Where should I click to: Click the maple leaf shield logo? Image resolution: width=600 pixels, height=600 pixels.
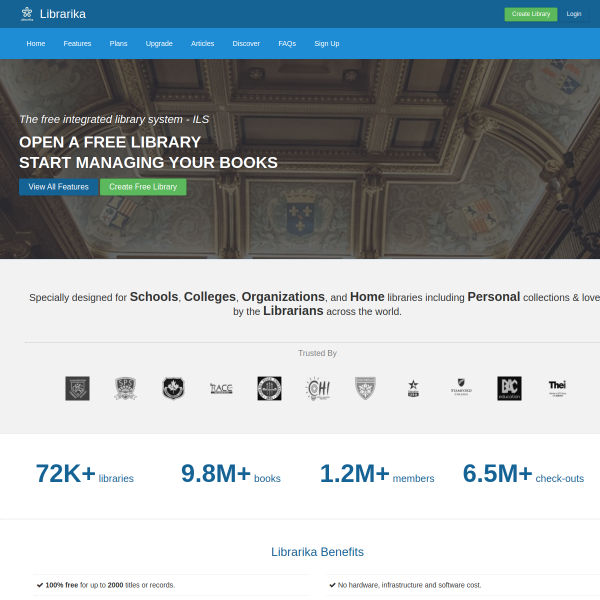173,388
